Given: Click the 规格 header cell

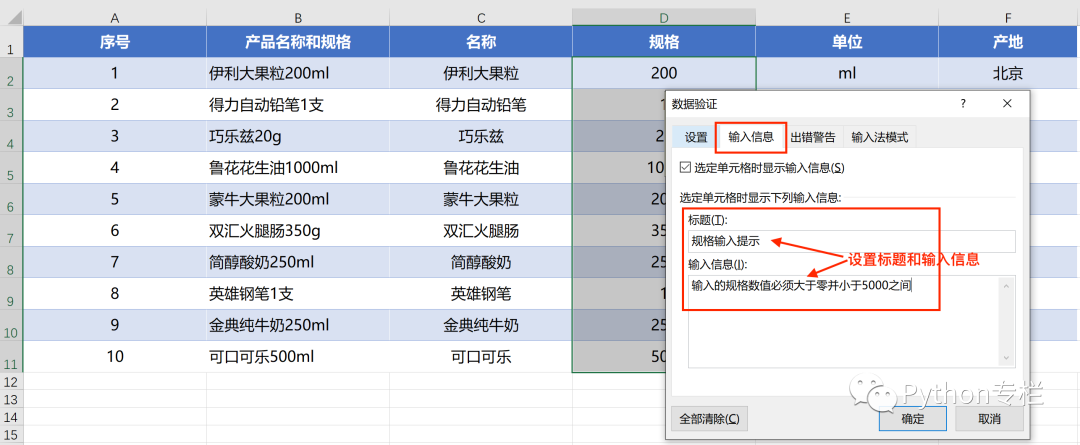Looking at the screenshot, I should [664, 42].
